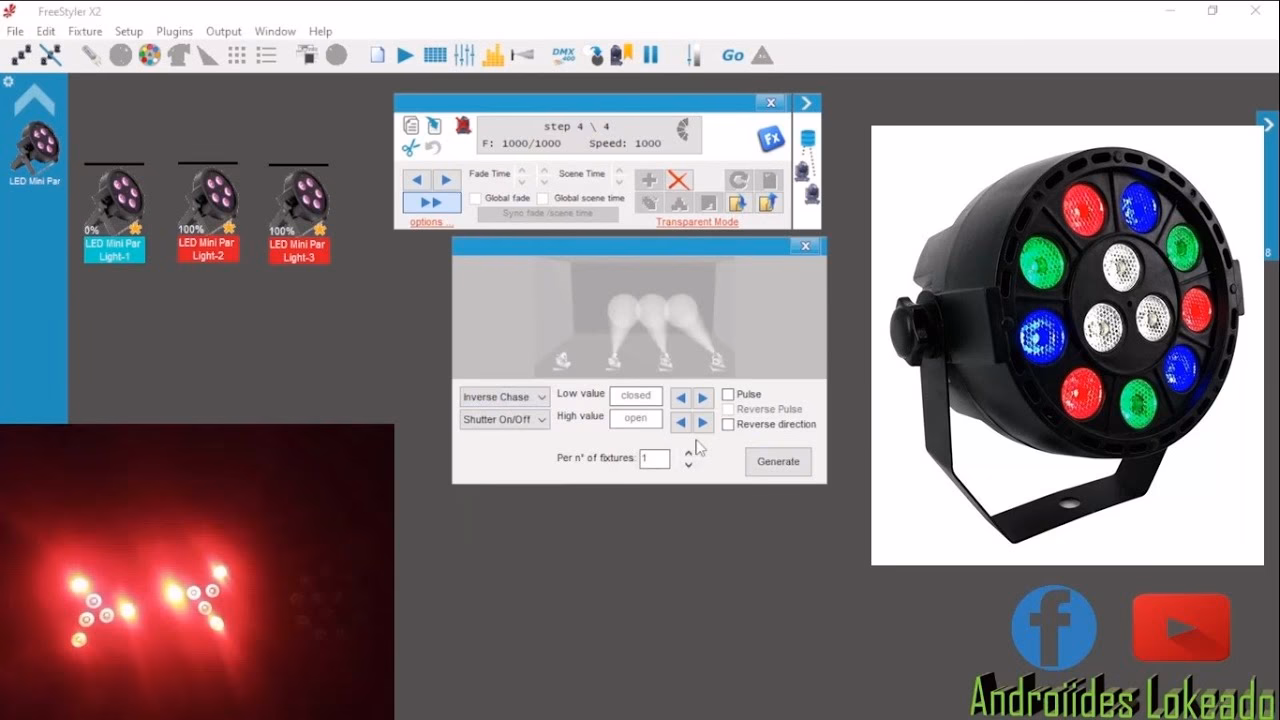The image size is (1280, 720).
Task: Click the DMX 400 toolbar icon
Action: point(563,56)
